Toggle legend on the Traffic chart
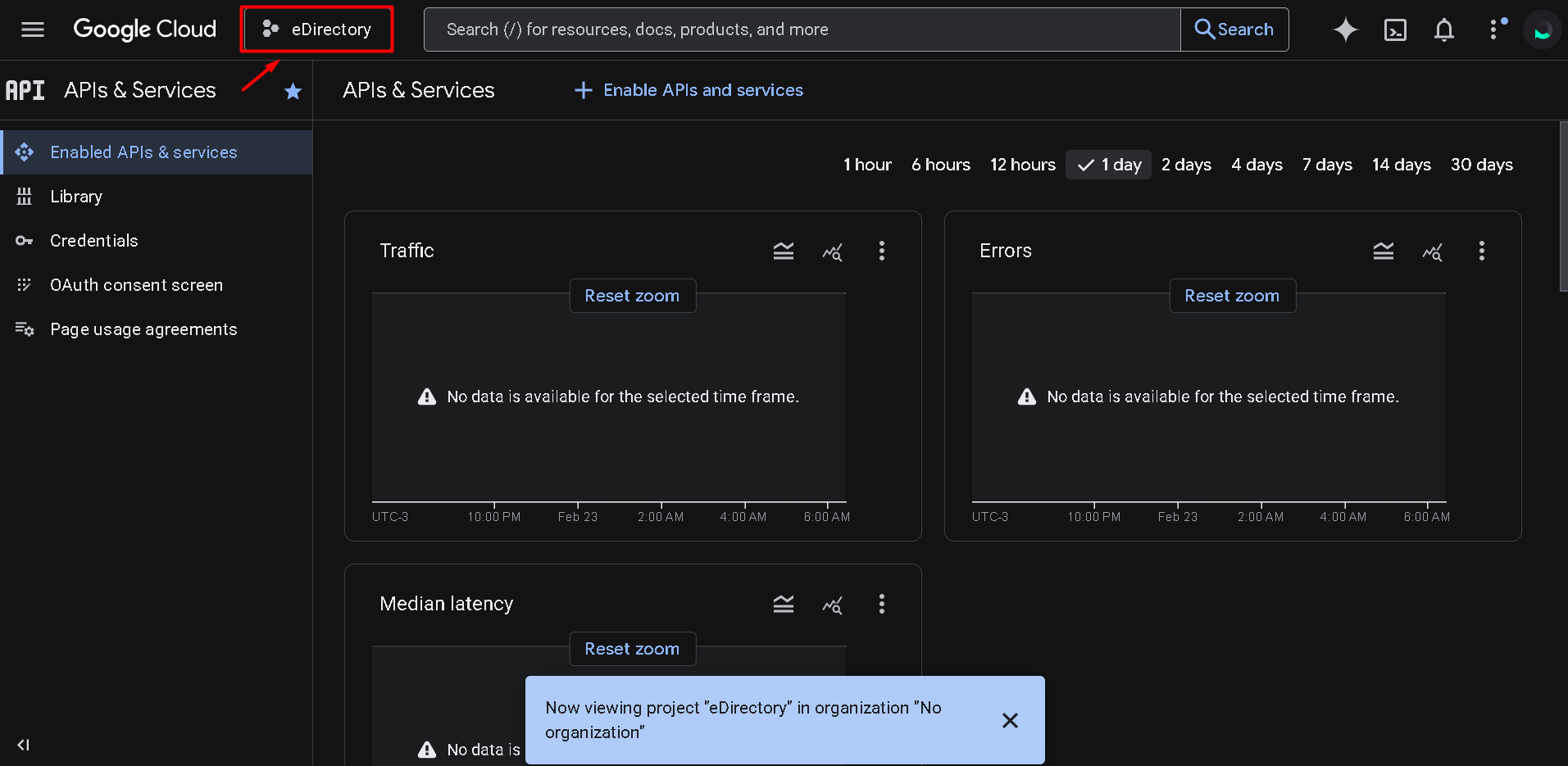 783,252
